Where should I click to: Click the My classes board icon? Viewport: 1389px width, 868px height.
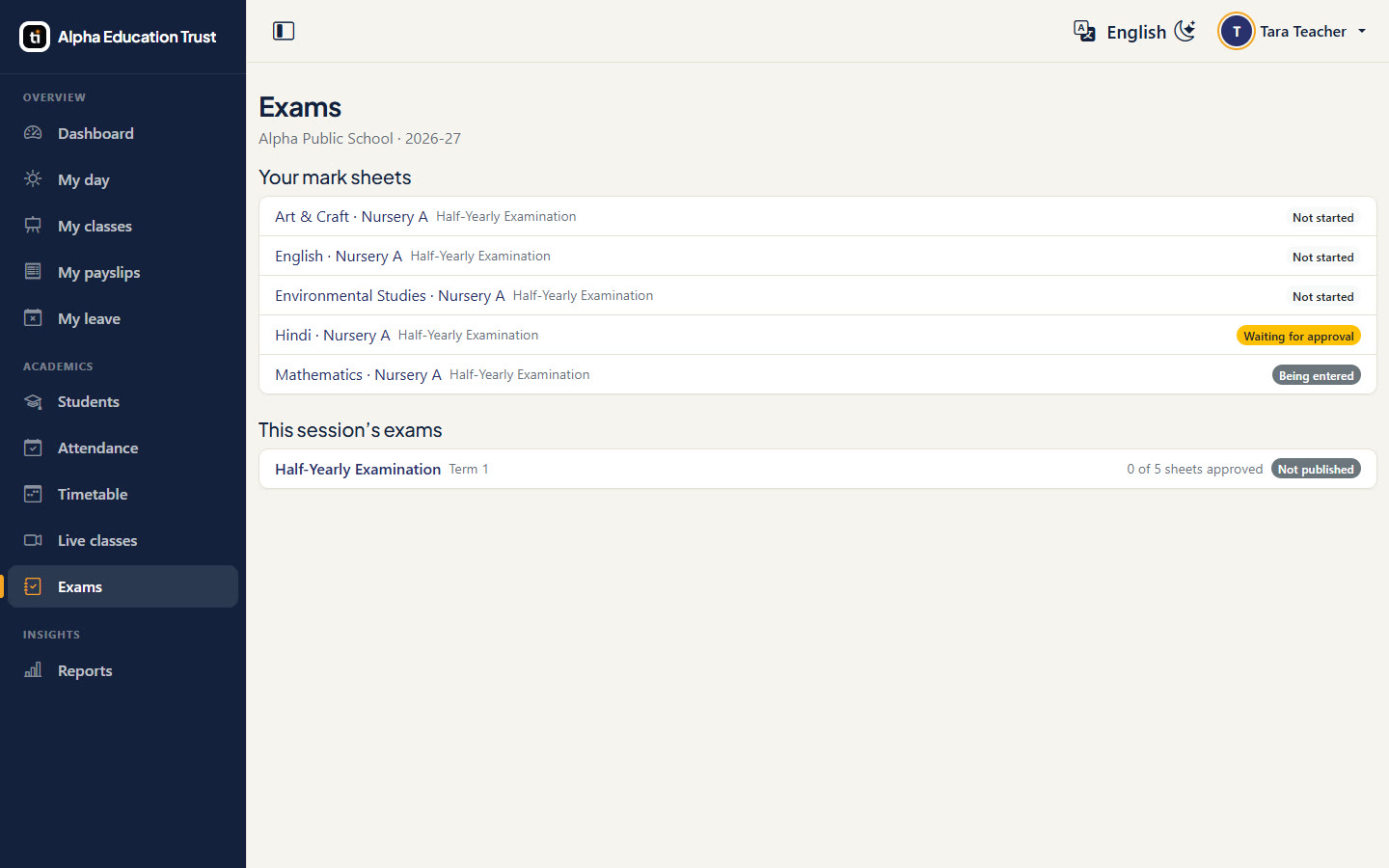pyautogui.click(x=33, y=226)
